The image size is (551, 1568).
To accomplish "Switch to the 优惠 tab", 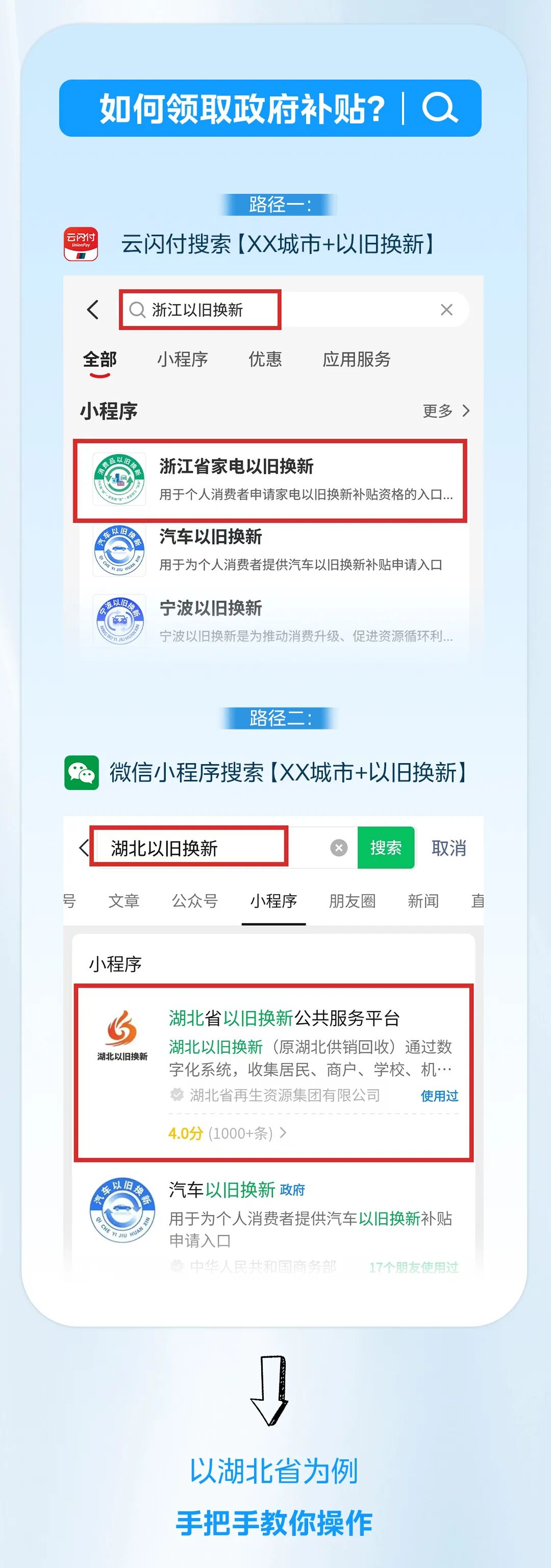I will 265,359.
